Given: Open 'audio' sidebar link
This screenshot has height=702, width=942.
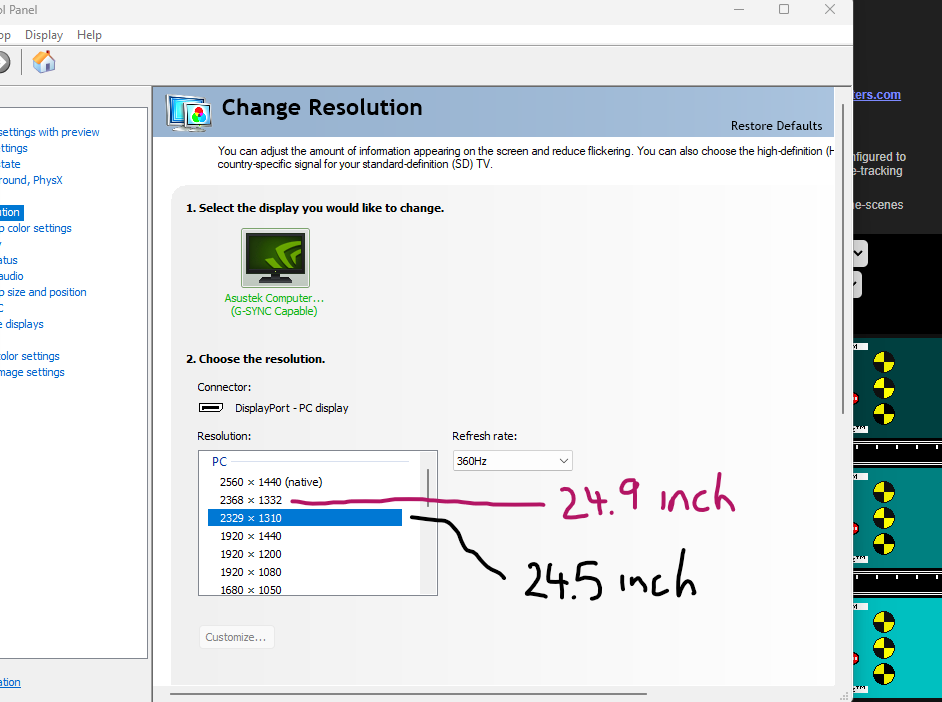Looking at the screenshot, I should point(11,276).
